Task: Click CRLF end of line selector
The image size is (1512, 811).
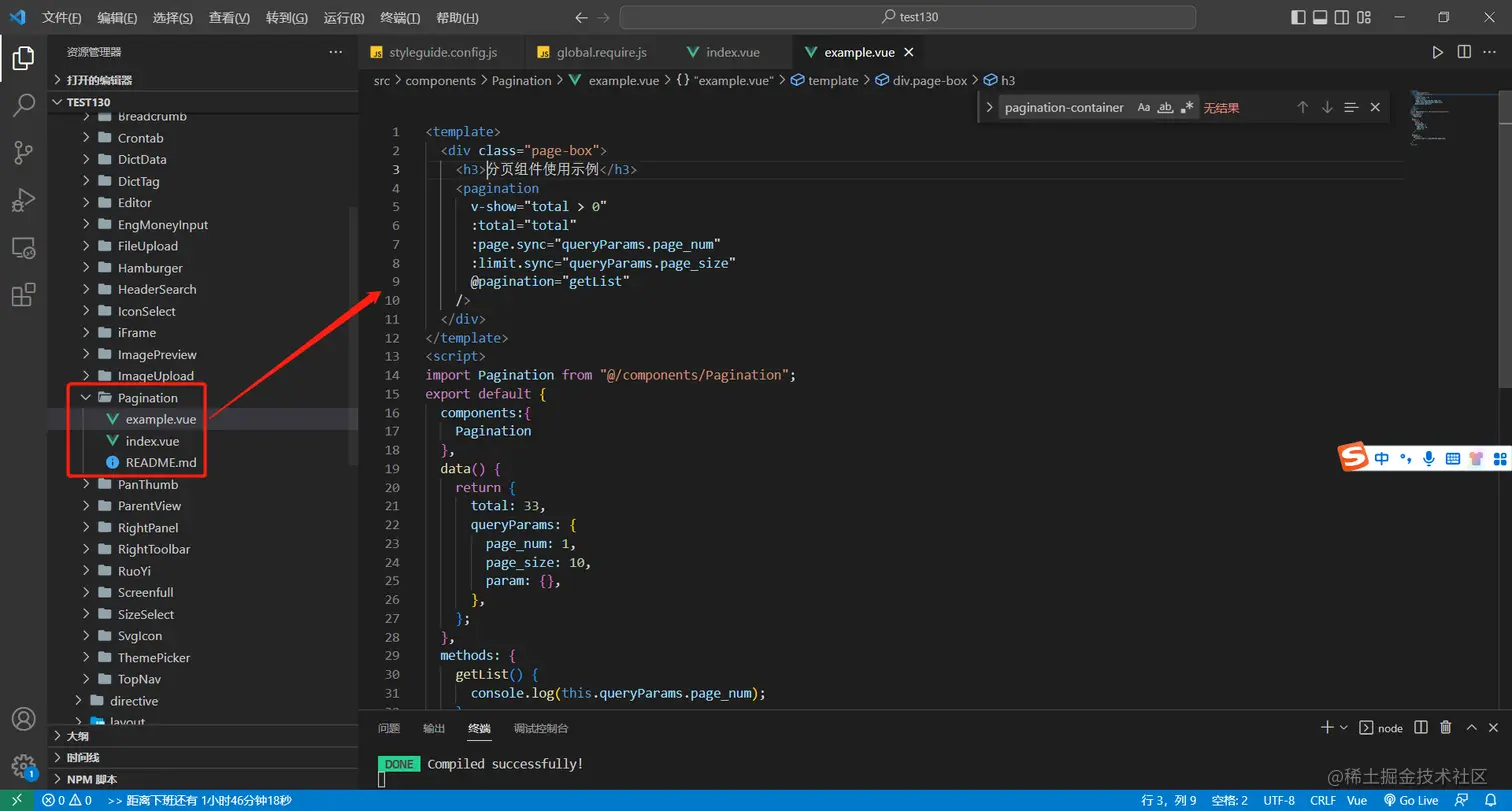Action: pos(1323,800)
